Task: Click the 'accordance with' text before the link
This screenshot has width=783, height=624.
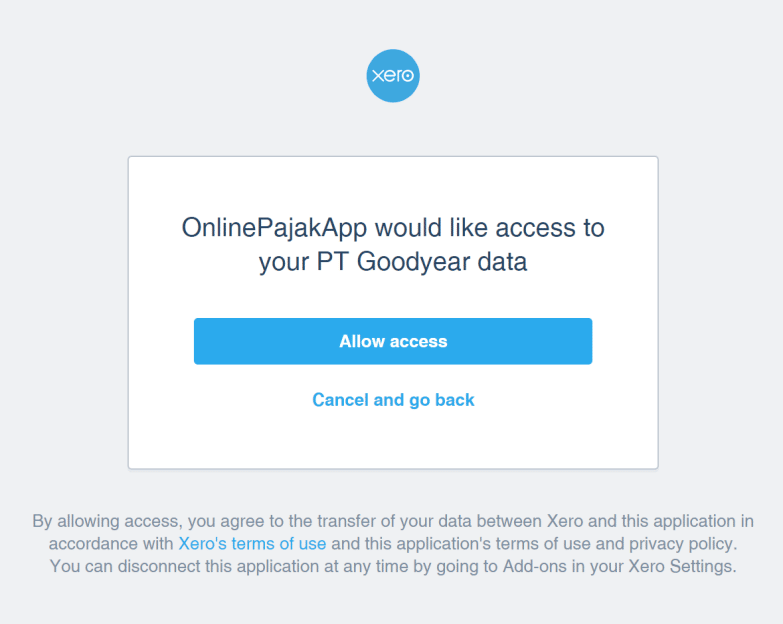Action: (111, 544)
